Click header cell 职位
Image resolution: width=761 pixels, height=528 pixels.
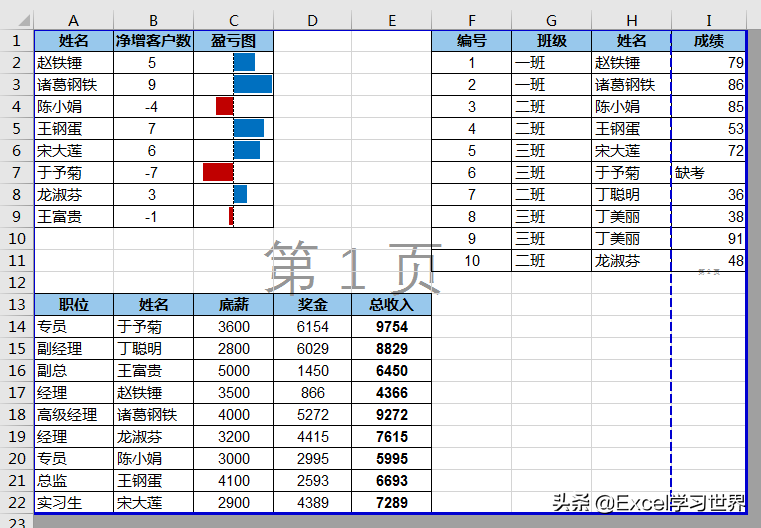[x=74, y=305]
